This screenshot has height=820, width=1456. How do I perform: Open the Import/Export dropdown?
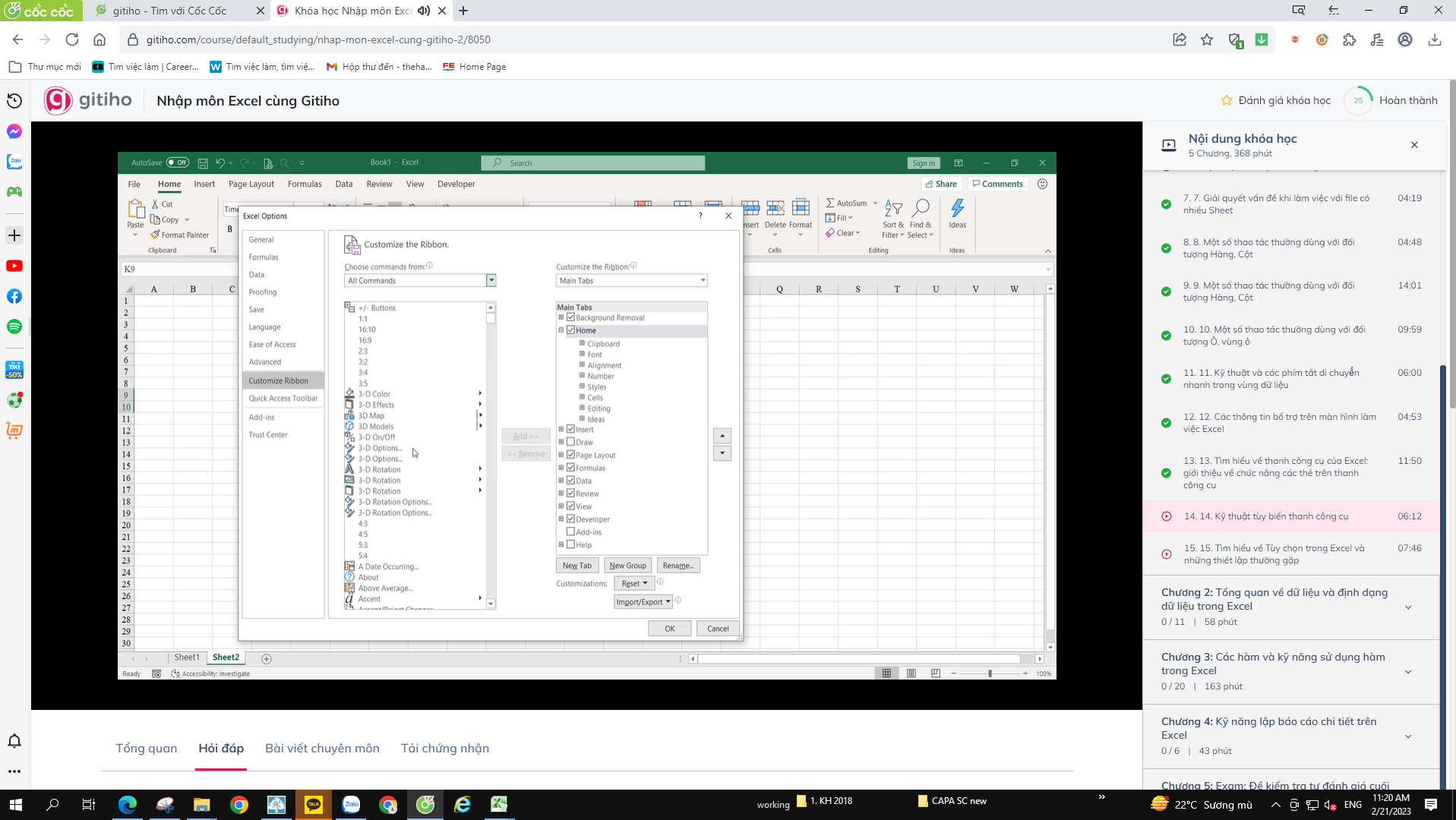pos(643,601)
